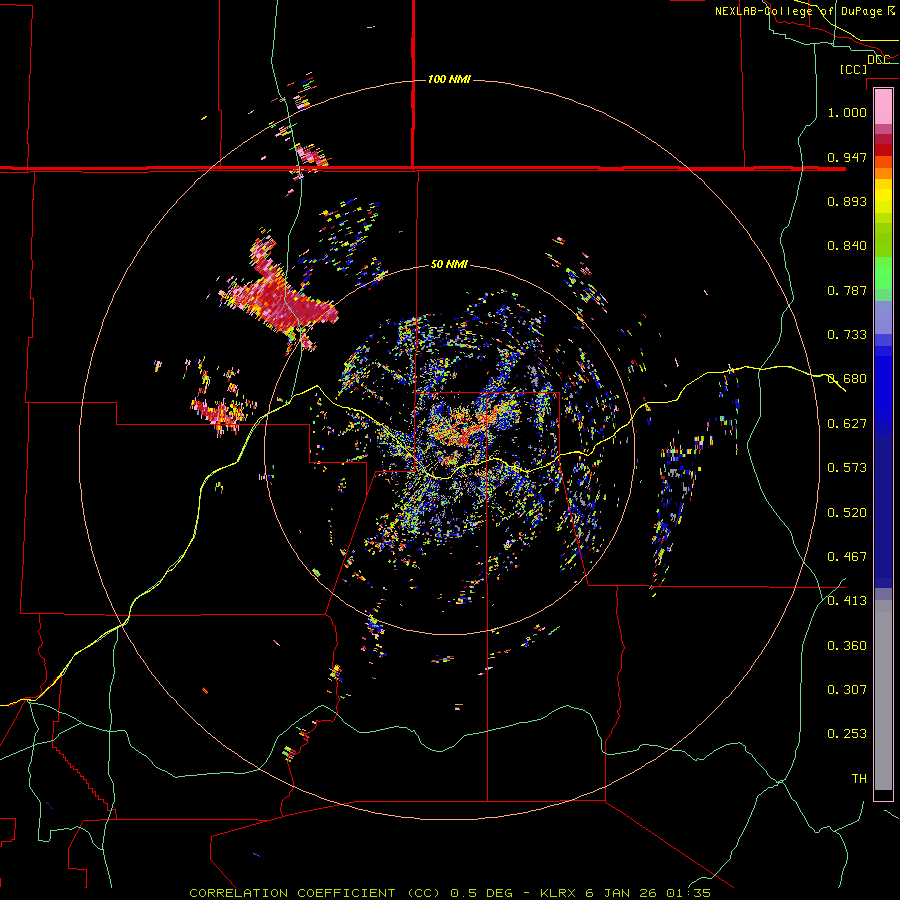Screen dimensions: 900x900
Task: Select the 1.000 value on color scale
Action: [847, 112]
